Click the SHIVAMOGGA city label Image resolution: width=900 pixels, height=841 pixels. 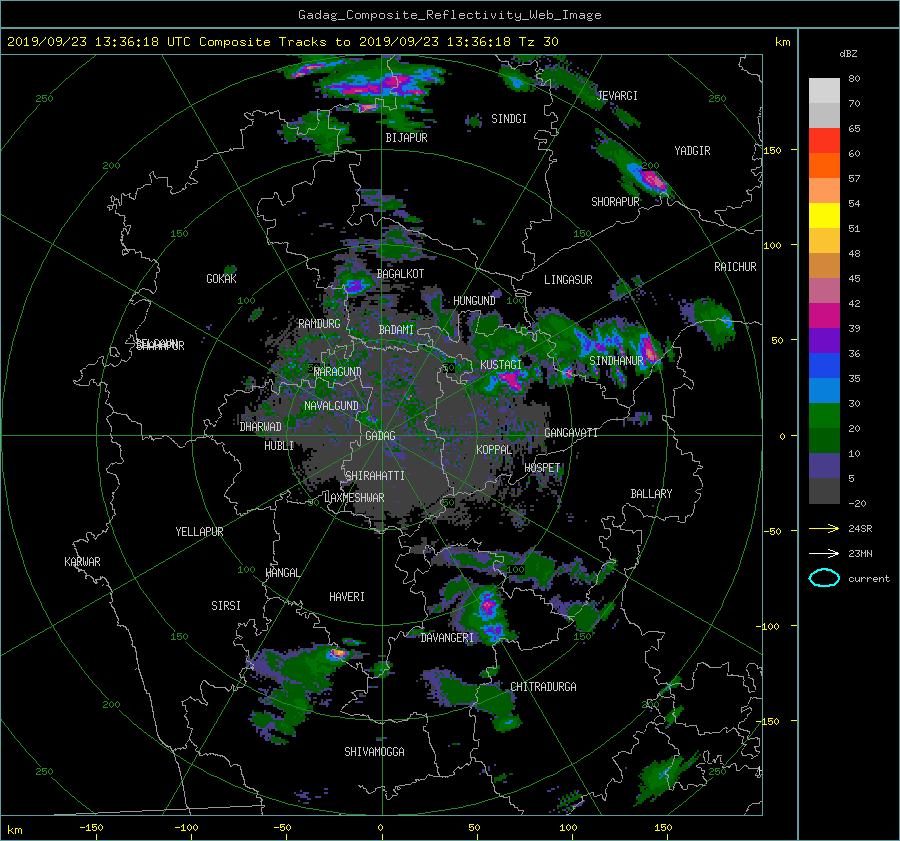point(374,752)
